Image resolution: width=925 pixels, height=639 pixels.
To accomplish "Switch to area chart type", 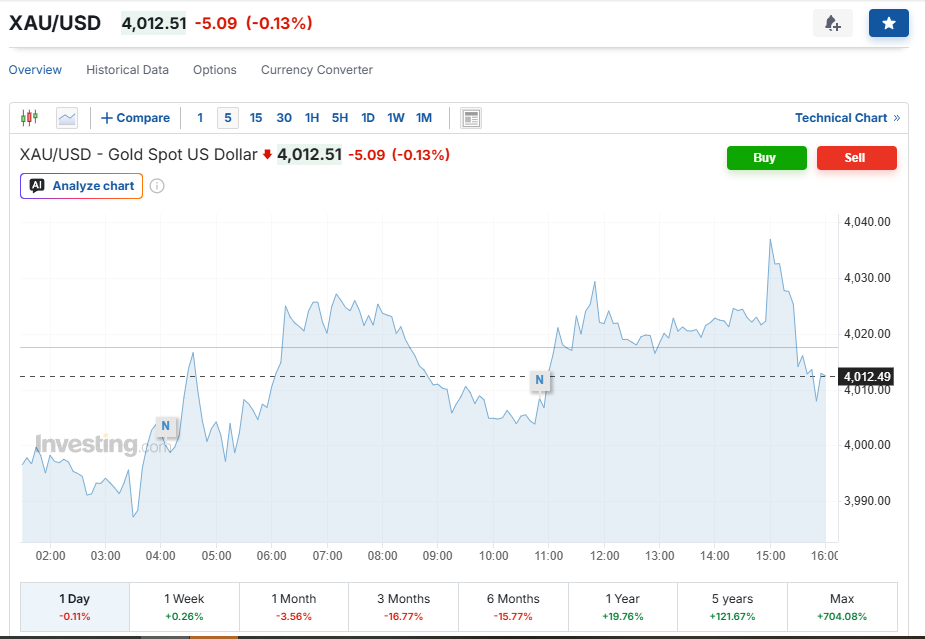I will click(67, 117).
